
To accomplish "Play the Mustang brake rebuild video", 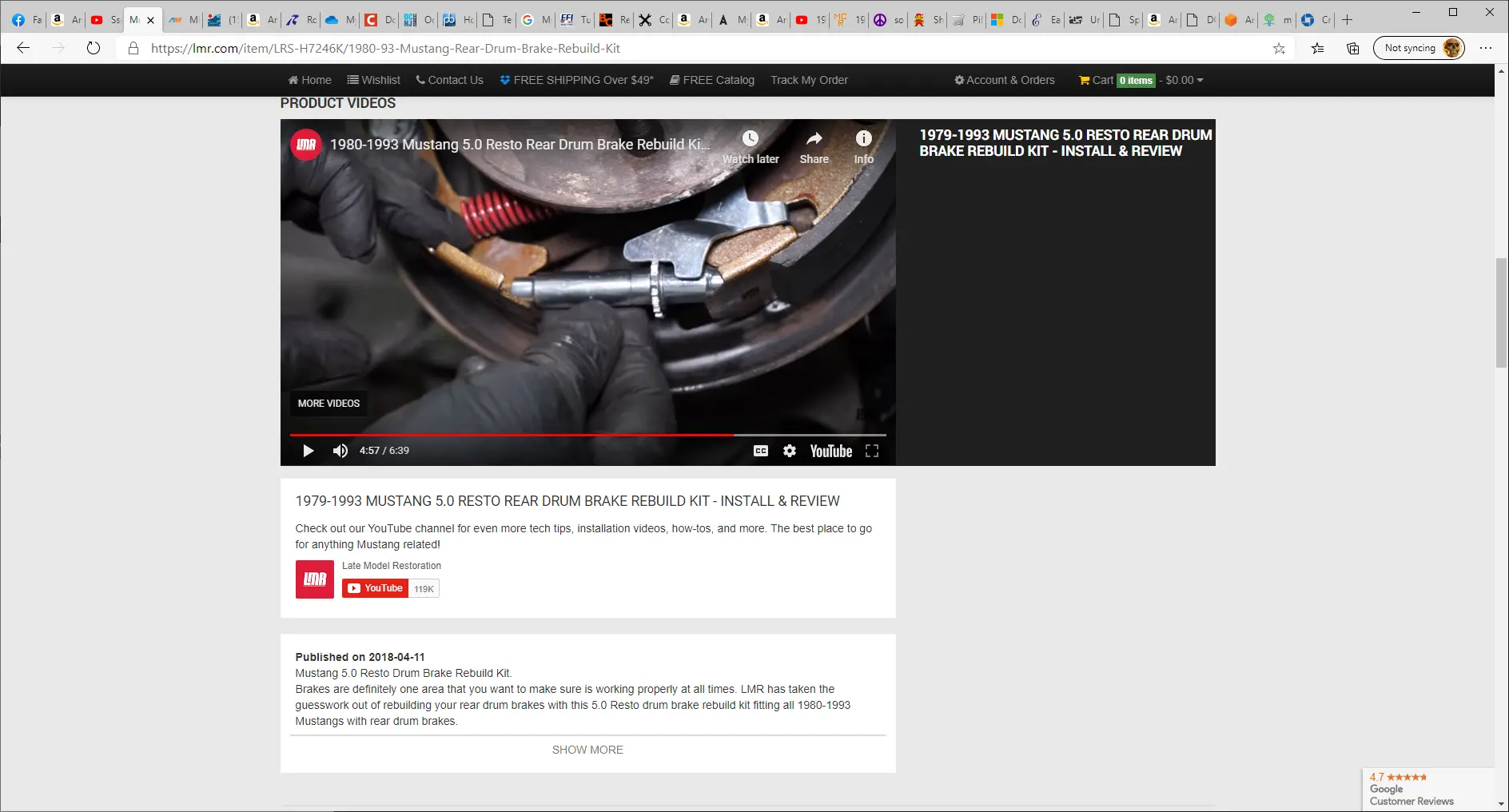I will [x=308, y=451].
